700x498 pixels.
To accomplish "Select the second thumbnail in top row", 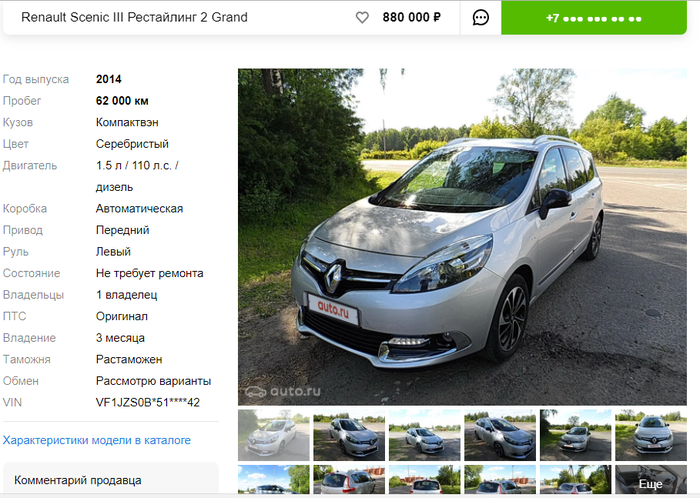I will [x=349, y=435].
